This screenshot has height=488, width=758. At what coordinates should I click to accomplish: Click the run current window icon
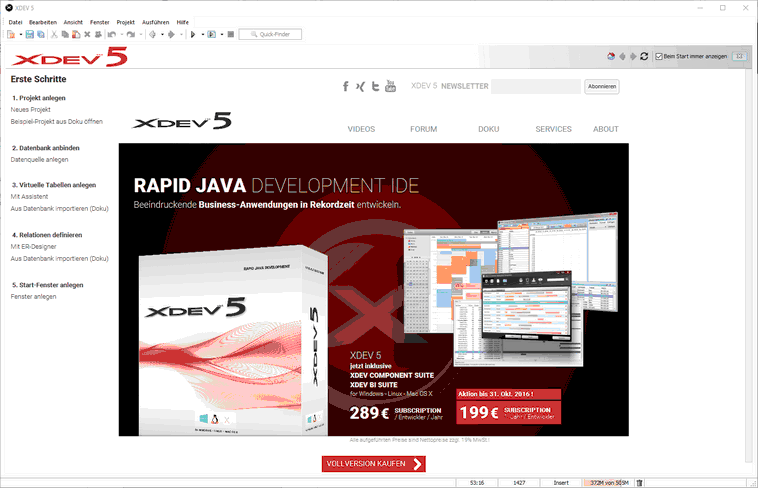[x=212, y=34]
